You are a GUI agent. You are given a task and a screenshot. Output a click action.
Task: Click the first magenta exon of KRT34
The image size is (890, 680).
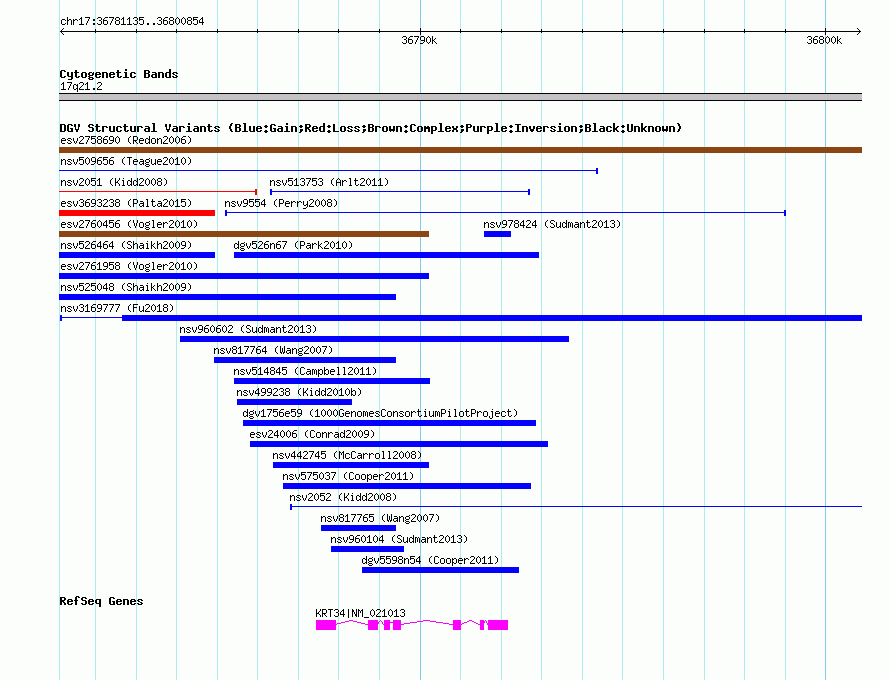(x=326, y=625)
